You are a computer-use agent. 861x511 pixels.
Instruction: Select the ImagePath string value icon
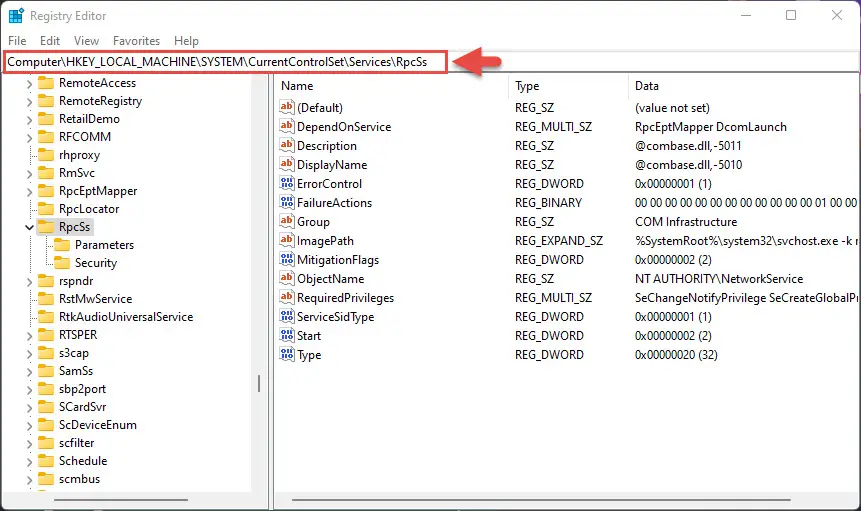(287, 240)
